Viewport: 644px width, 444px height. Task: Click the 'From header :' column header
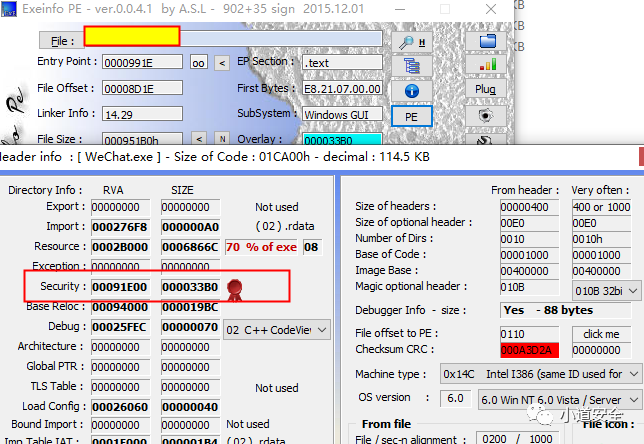tap(525, 190)
